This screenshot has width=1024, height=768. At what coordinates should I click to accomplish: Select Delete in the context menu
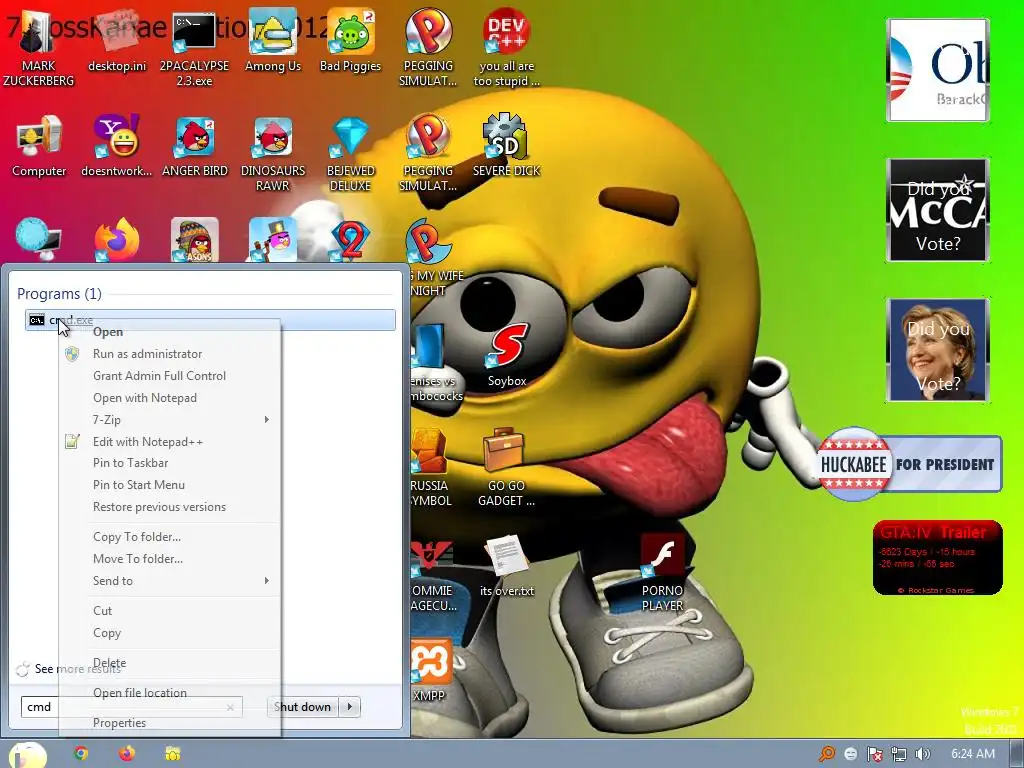(x=170, y=663)
